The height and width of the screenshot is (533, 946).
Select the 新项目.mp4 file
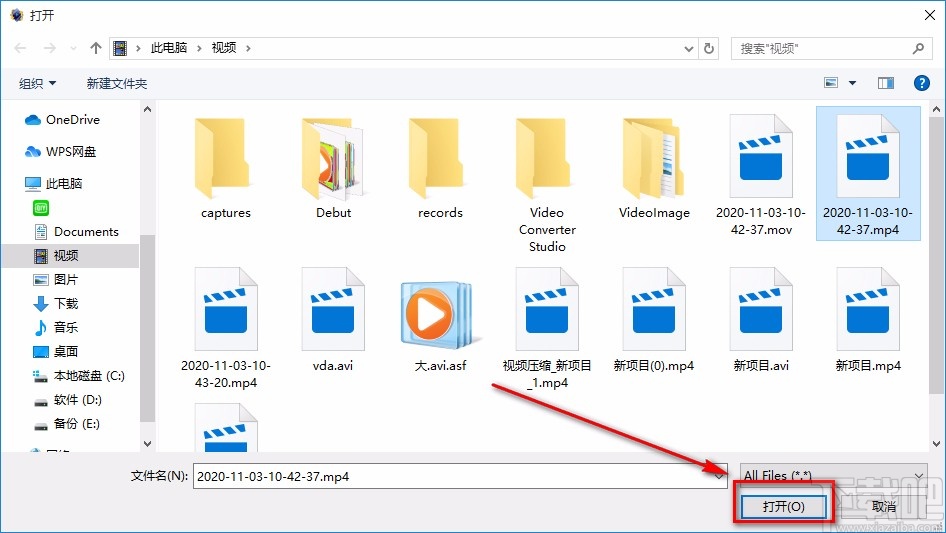coord(868,320)
